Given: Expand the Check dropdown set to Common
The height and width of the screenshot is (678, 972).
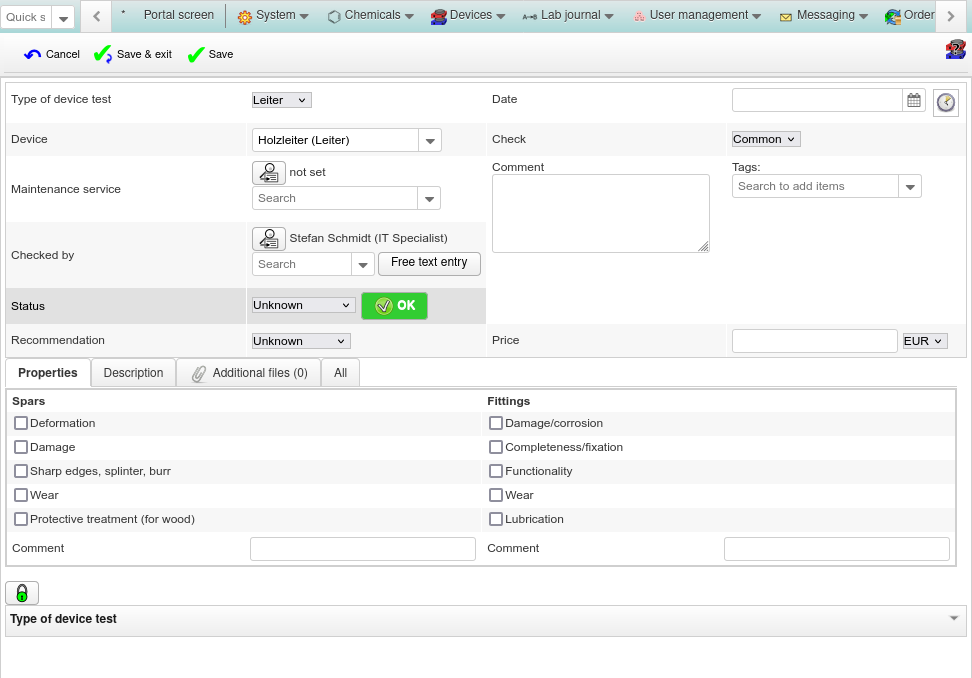Looking at the screenshot, I should point(766,140).
